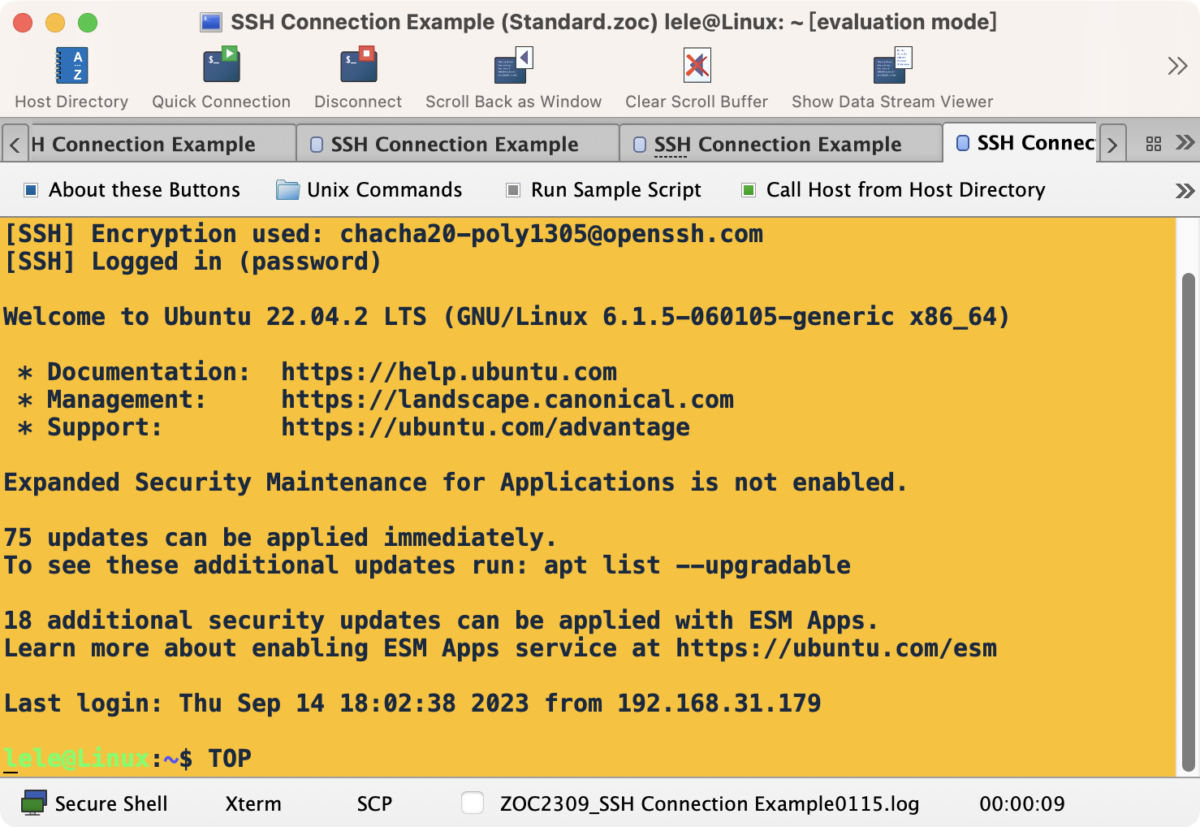Screen dimensions: 1200x827
Task: Show the Data Stream Viewer
Action: coord(892,78)
